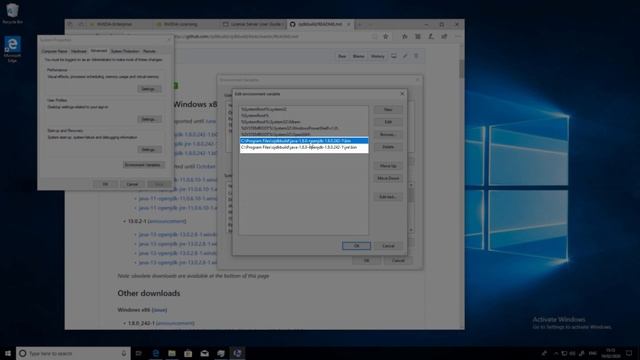Close the Edit environment variable dialog

point(402,94)
